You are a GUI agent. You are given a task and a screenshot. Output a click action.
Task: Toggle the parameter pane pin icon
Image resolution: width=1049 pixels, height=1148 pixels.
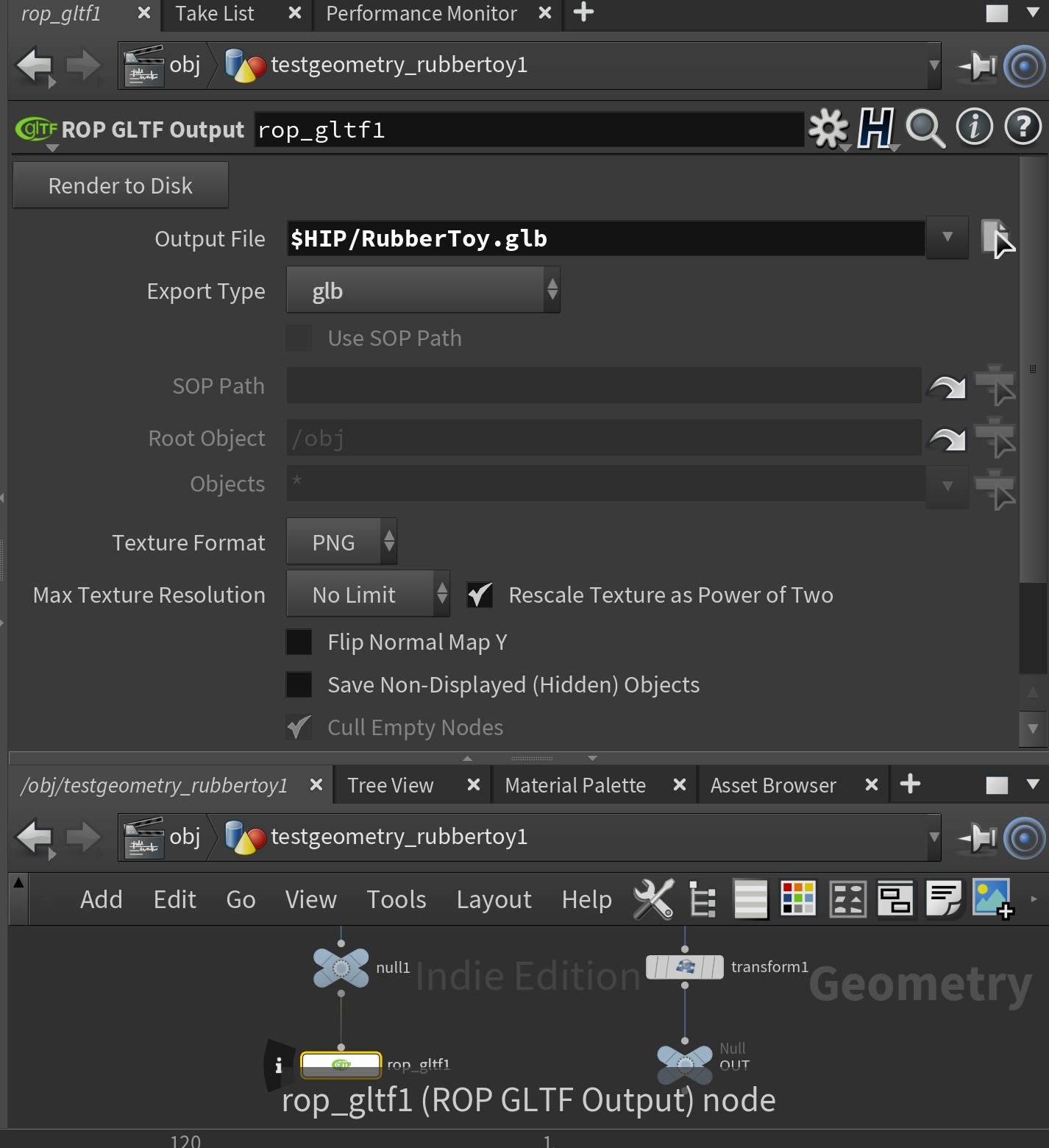point(978,66)
